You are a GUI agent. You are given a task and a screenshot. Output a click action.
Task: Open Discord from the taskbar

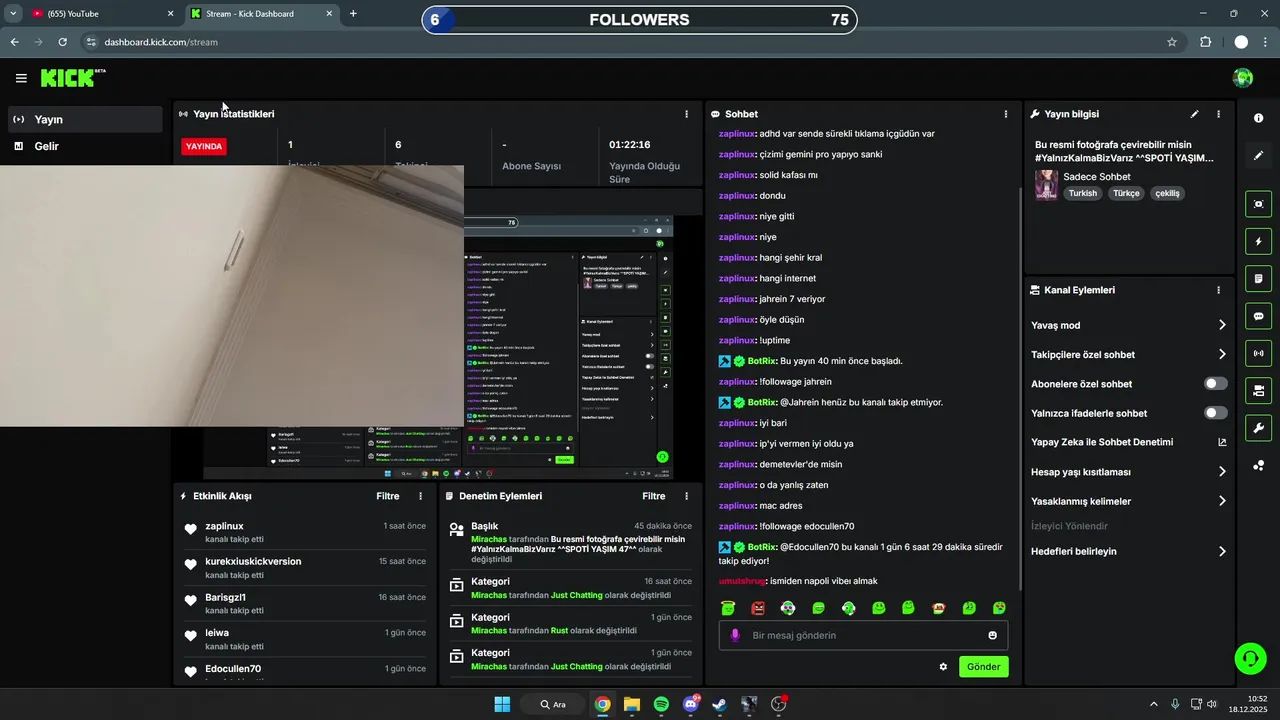click(x=690, y=704)
